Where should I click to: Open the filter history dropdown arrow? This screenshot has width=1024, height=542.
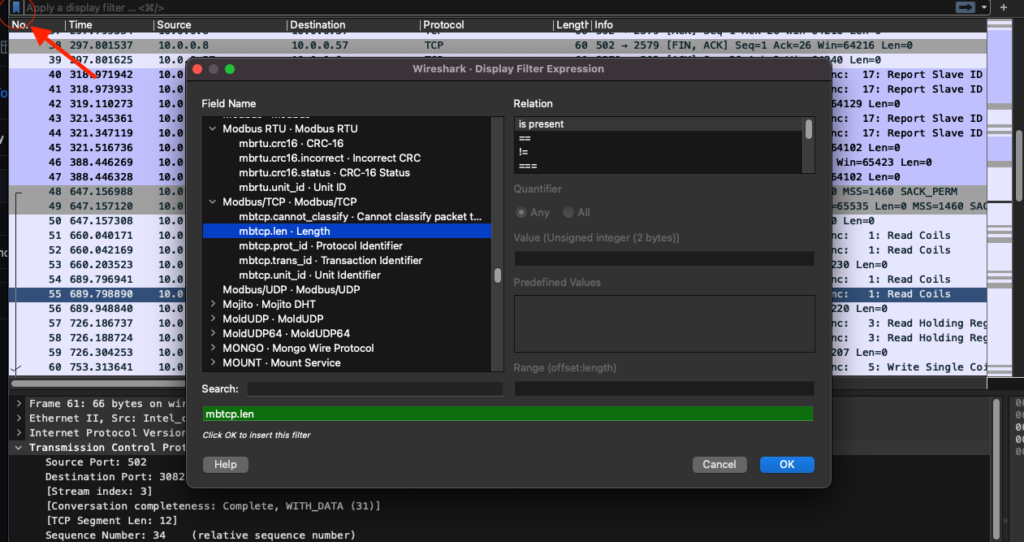point(984,7)
